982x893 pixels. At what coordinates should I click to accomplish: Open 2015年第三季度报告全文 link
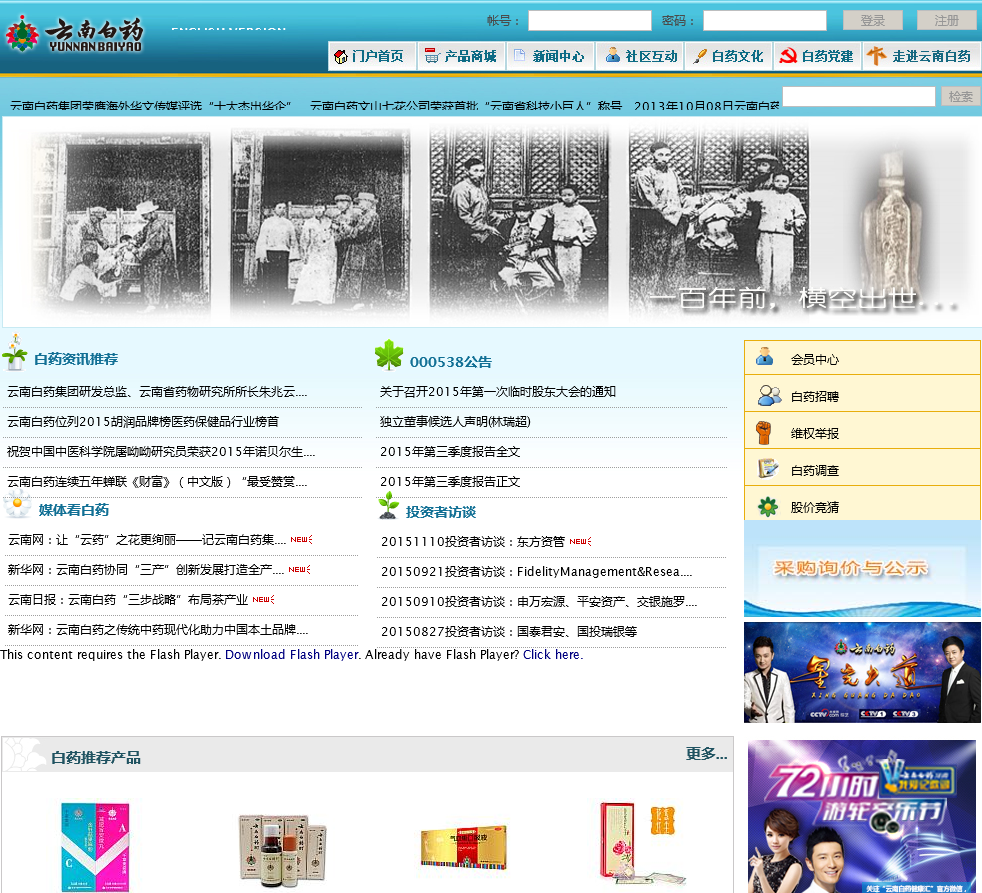click(x=450, y=452)
